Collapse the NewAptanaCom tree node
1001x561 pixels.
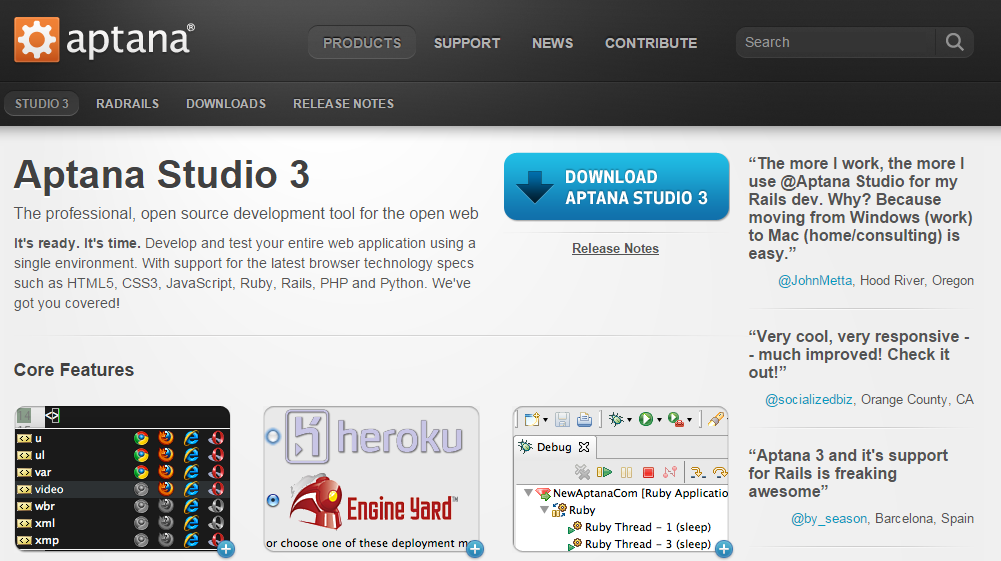[x=528, y=493]
